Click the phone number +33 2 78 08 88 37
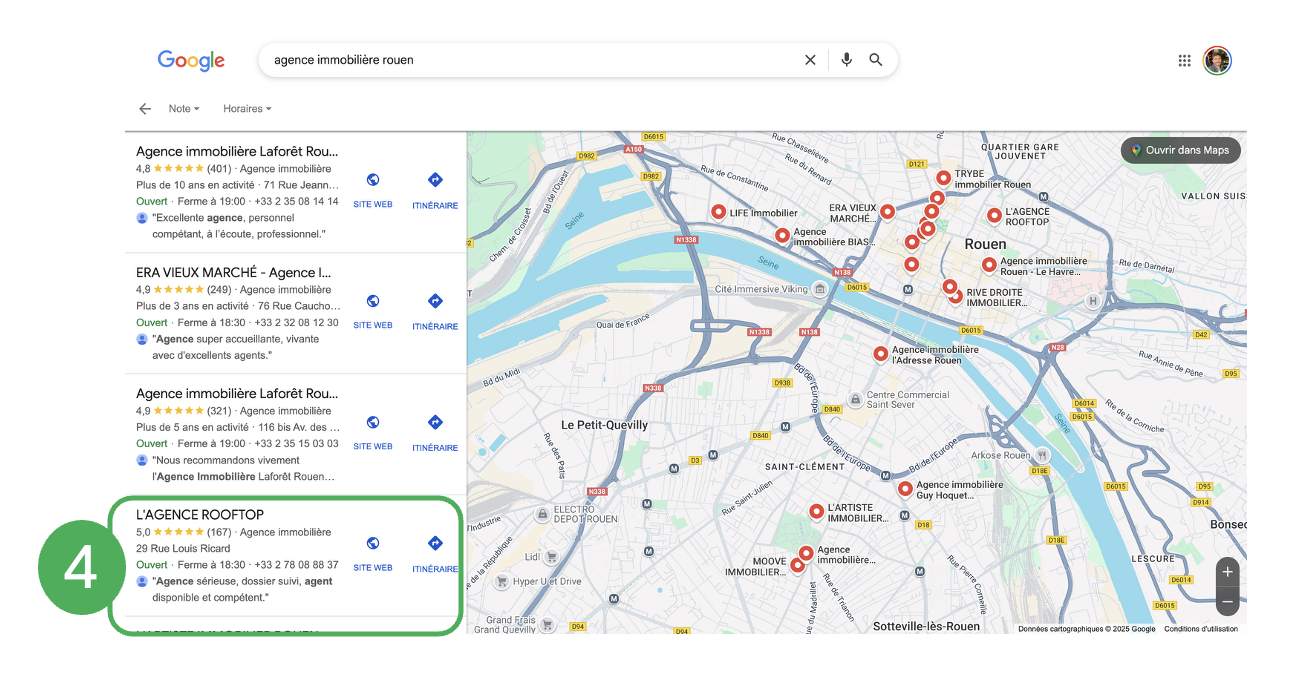The height and width of the screenshot is (674, 1308). point(296,565)
